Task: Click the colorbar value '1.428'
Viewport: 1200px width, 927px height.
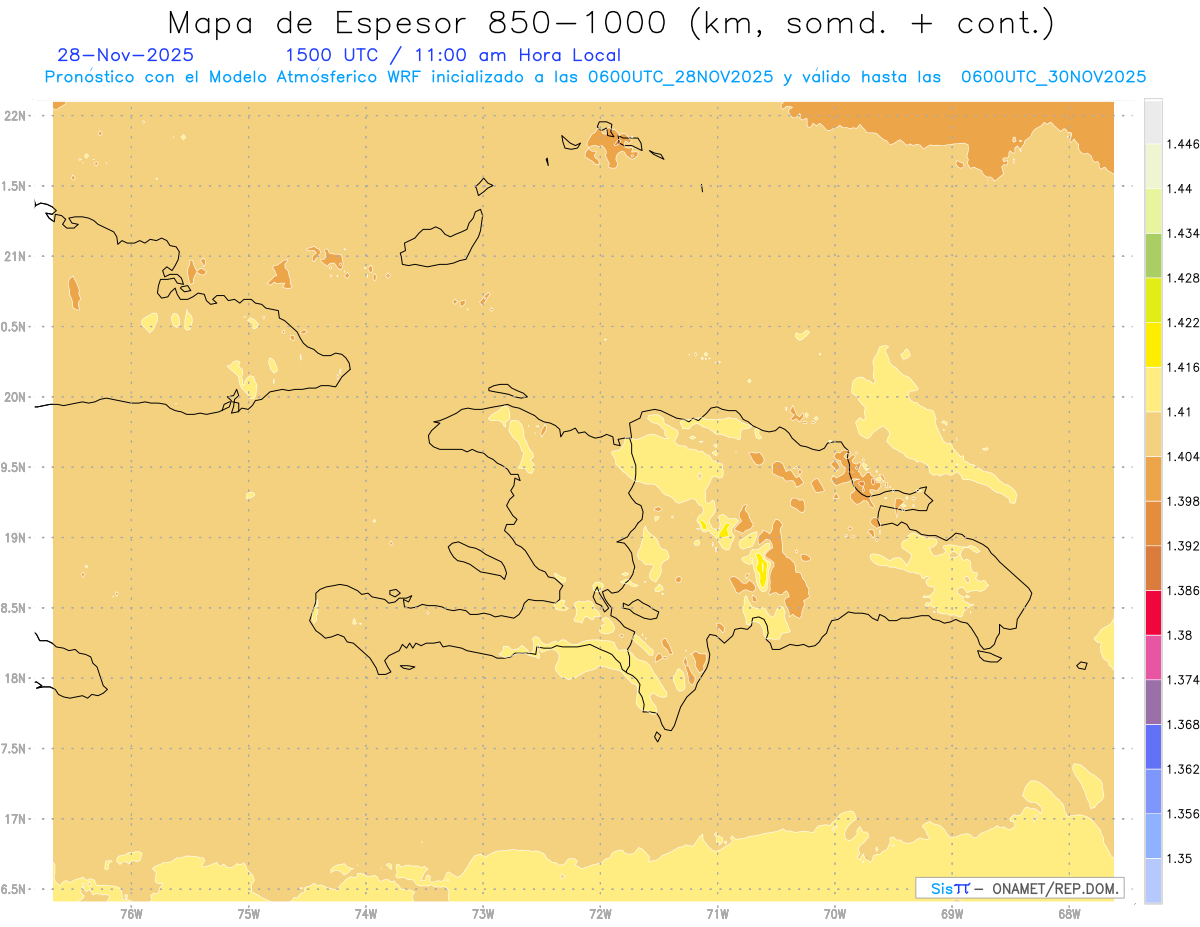Action: click(x=1184, y=278)
